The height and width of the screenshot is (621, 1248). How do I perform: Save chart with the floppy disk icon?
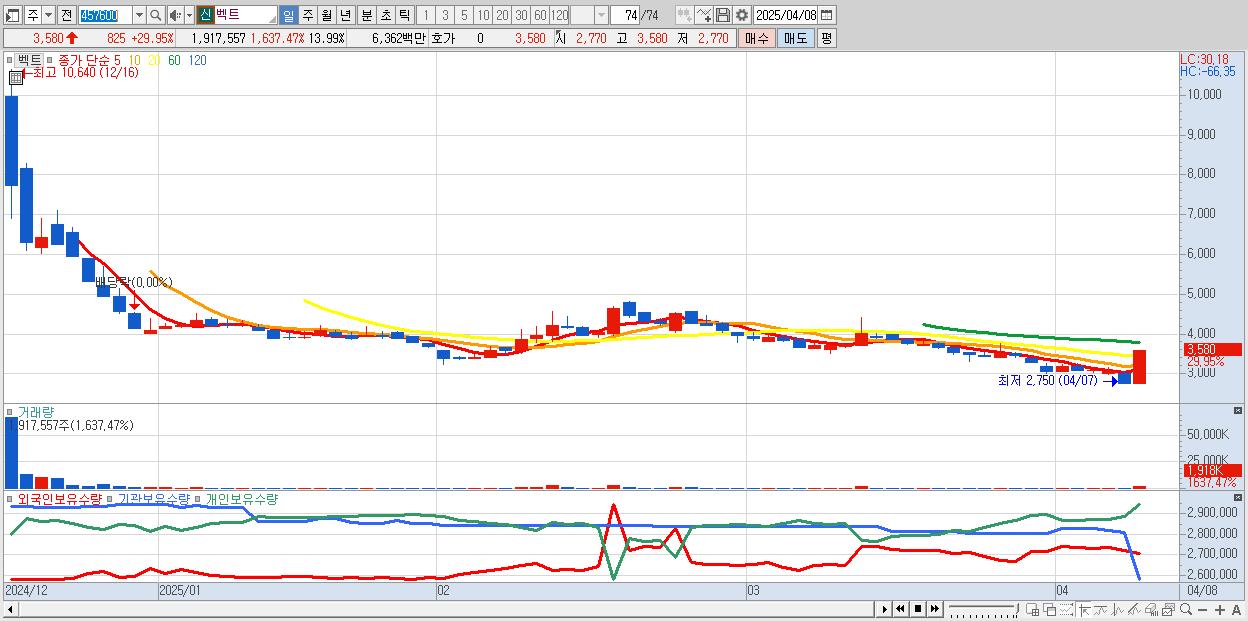pyautogui.click(x=723, y=15)
